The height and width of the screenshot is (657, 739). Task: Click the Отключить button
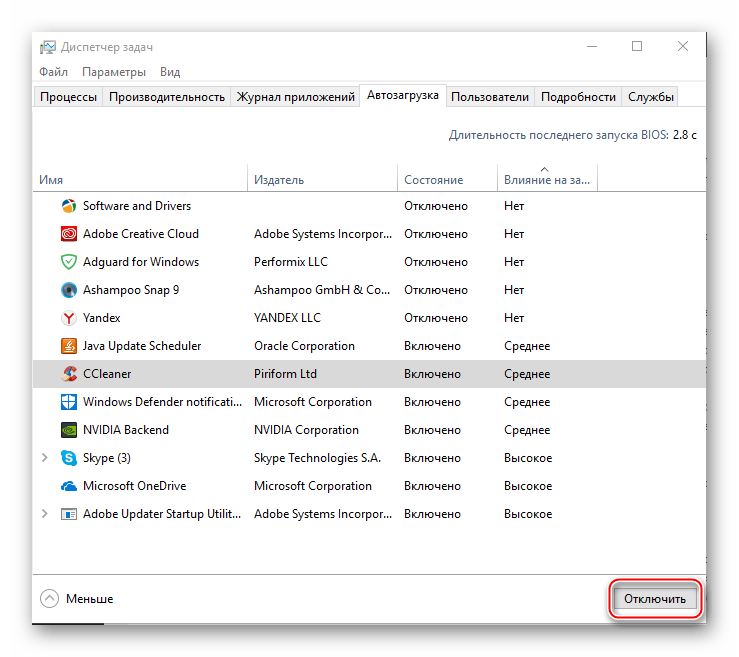(655, 599)
